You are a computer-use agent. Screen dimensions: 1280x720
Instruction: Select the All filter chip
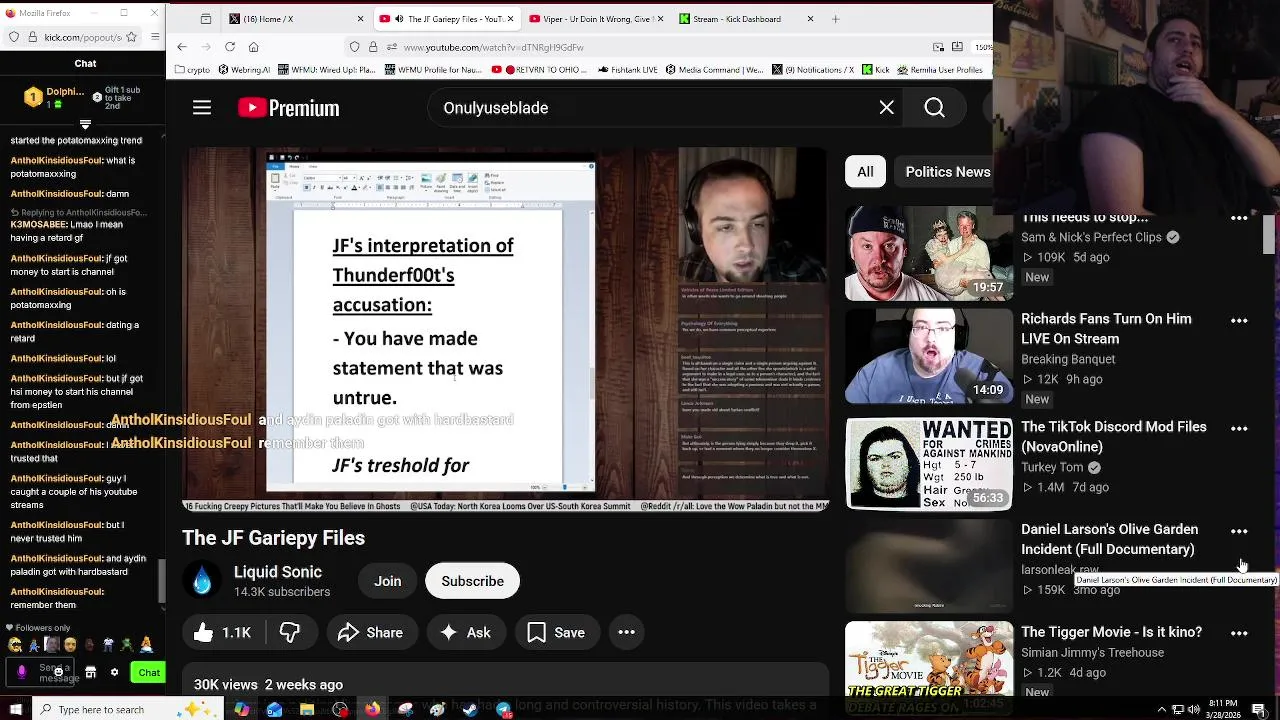(865, 172)
